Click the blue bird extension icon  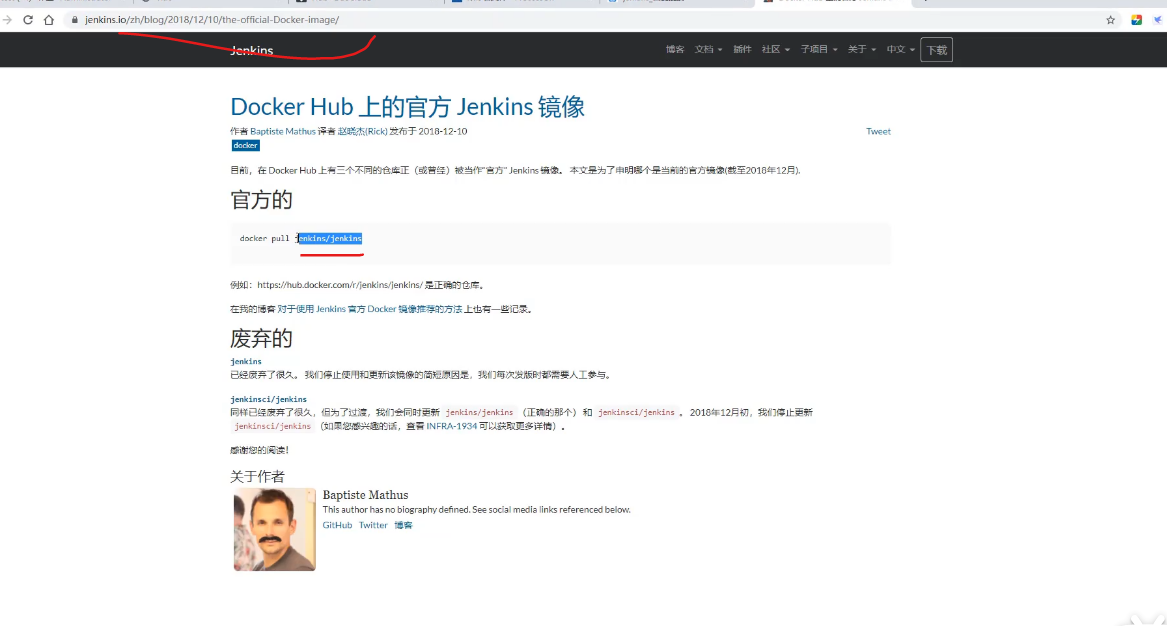tap(1157, 20)
